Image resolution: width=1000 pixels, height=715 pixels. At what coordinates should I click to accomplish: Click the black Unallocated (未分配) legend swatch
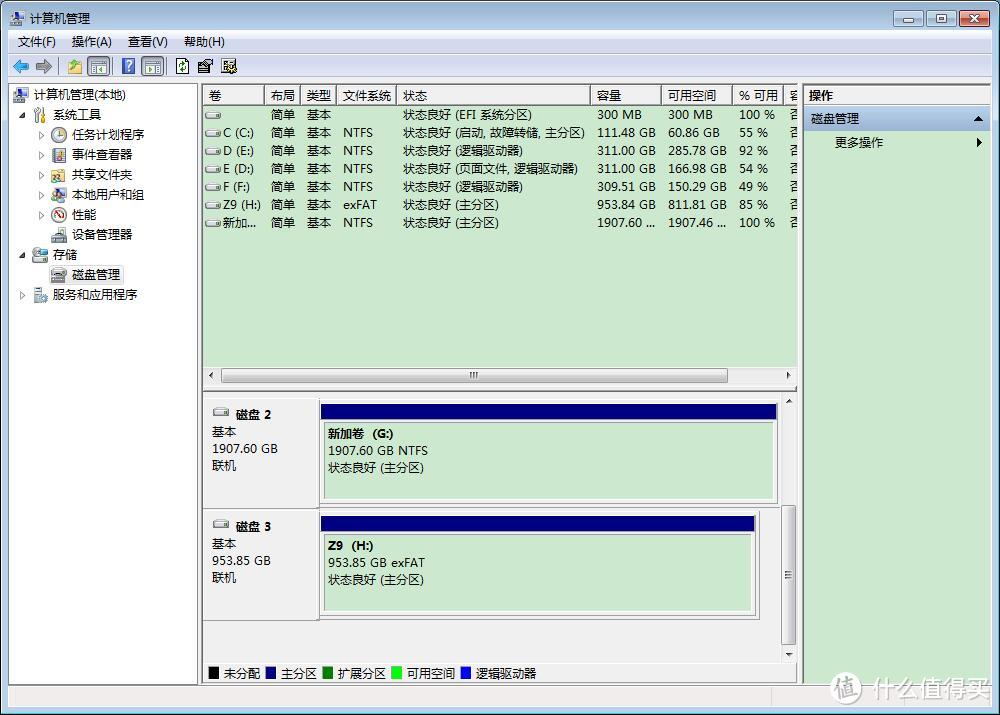tap(214, 673)
